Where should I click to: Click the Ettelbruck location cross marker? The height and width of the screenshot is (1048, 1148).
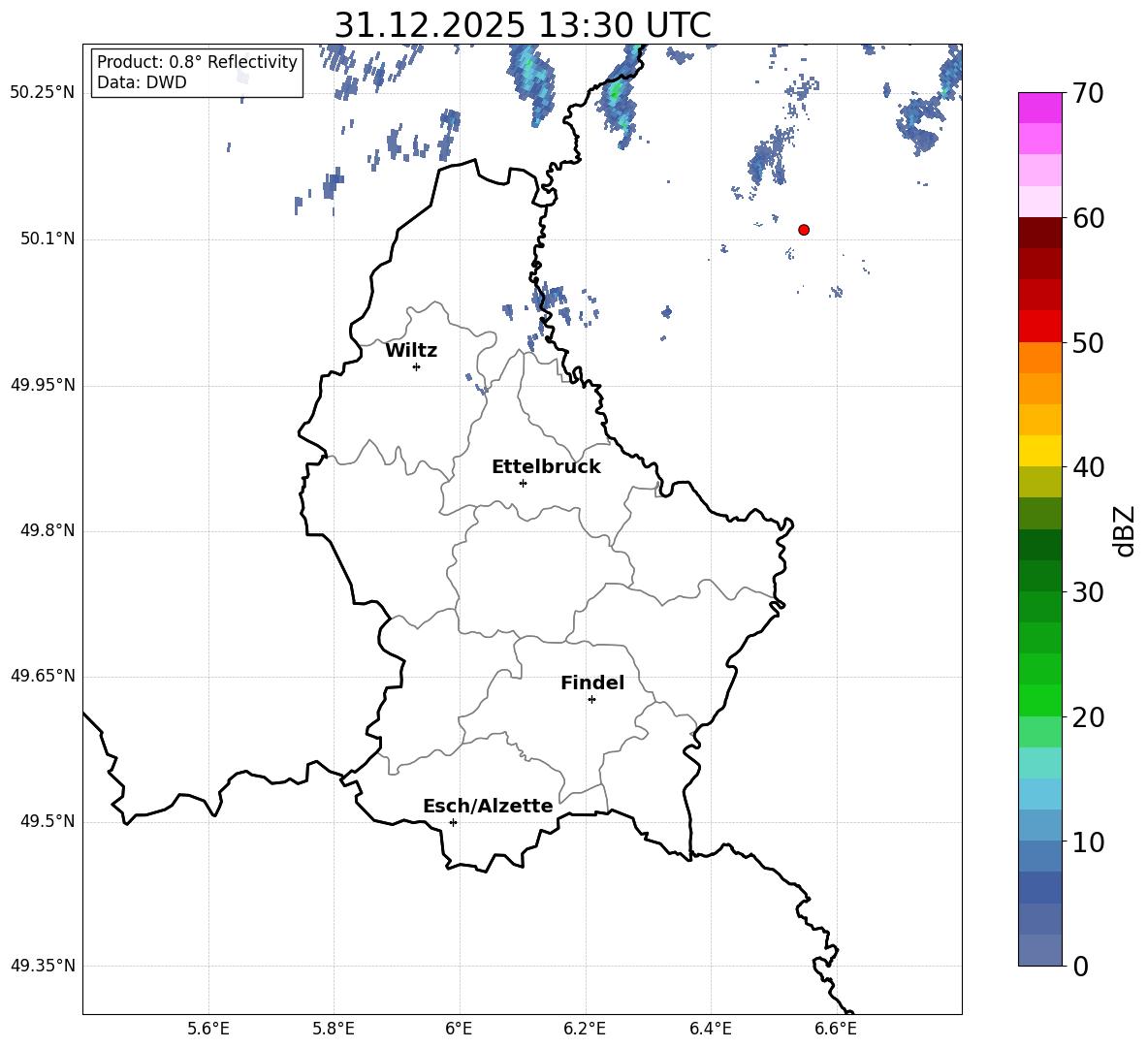point(523,483)
